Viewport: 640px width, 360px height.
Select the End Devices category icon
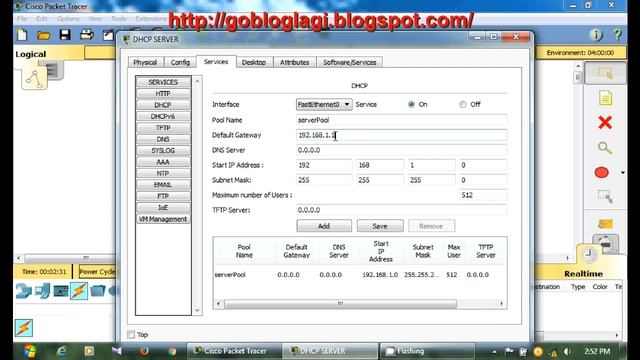pos(42,291)
